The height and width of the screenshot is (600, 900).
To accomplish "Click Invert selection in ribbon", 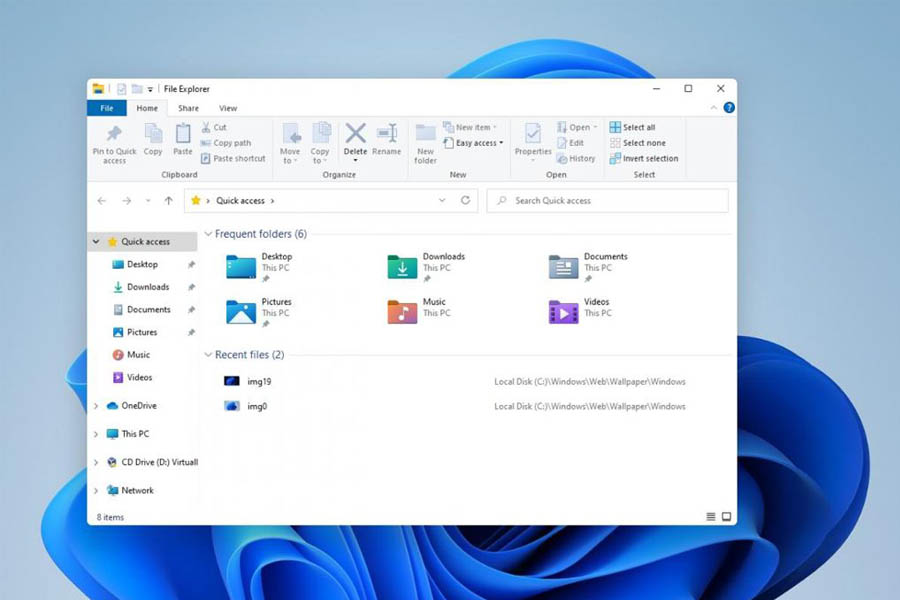I will 643,158.
